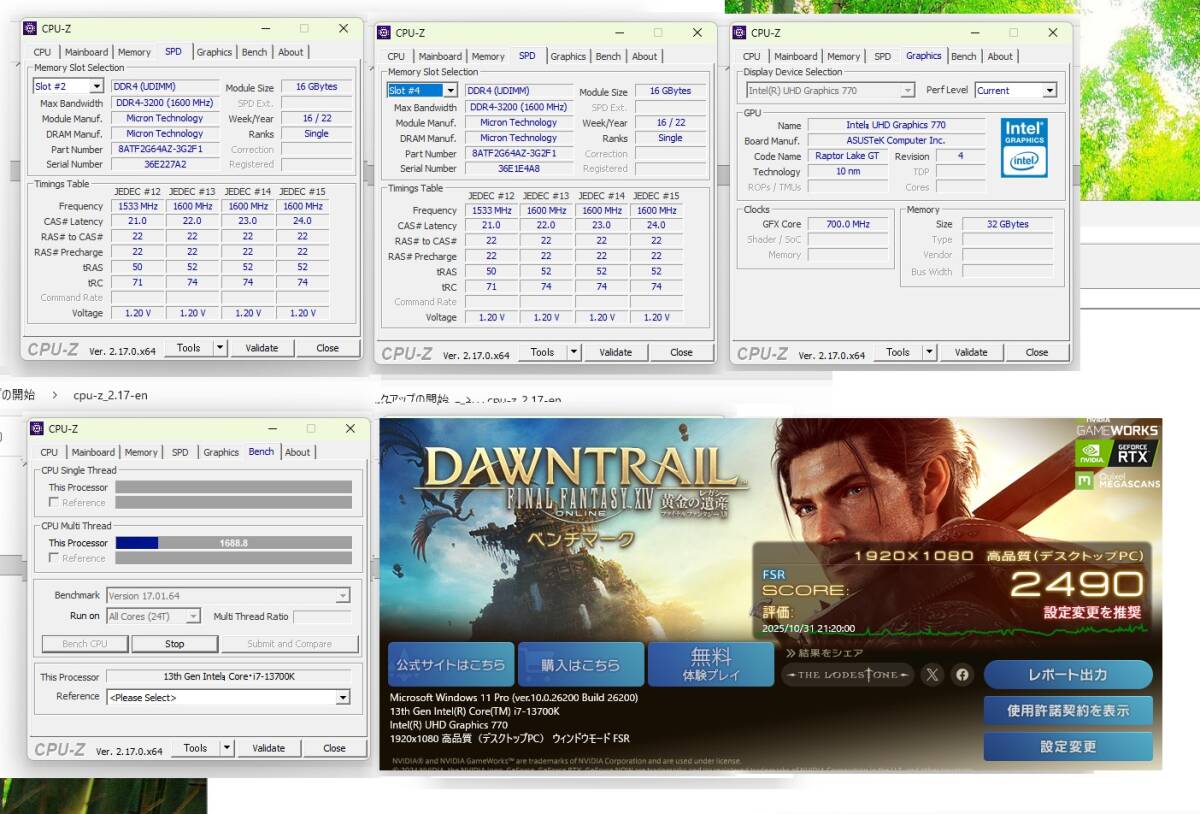Share the score via Facebook icon
Viewport: 1200px width, 814px height.
click(x=962, y=675)
